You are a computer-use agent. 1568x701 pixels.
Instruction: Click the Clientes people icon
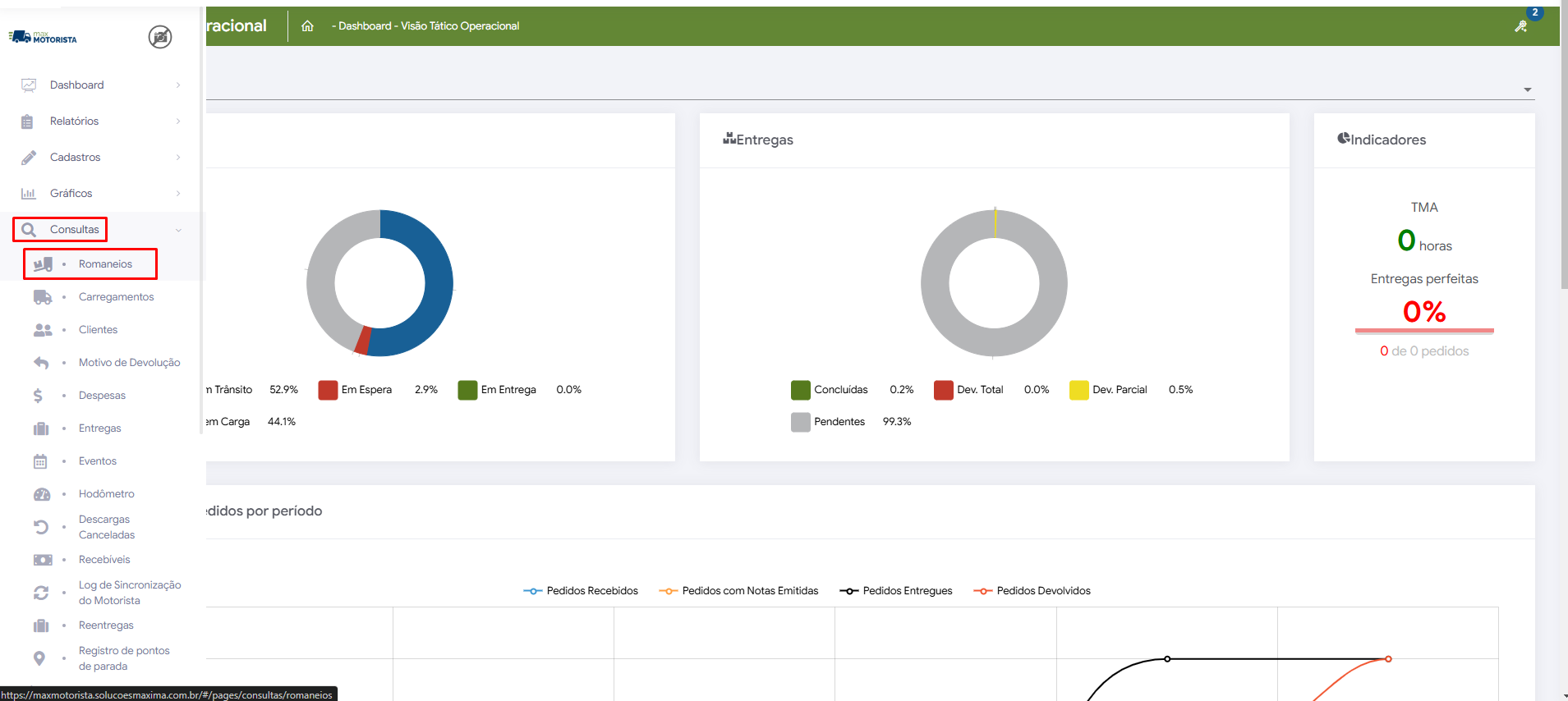coord(42,330)
